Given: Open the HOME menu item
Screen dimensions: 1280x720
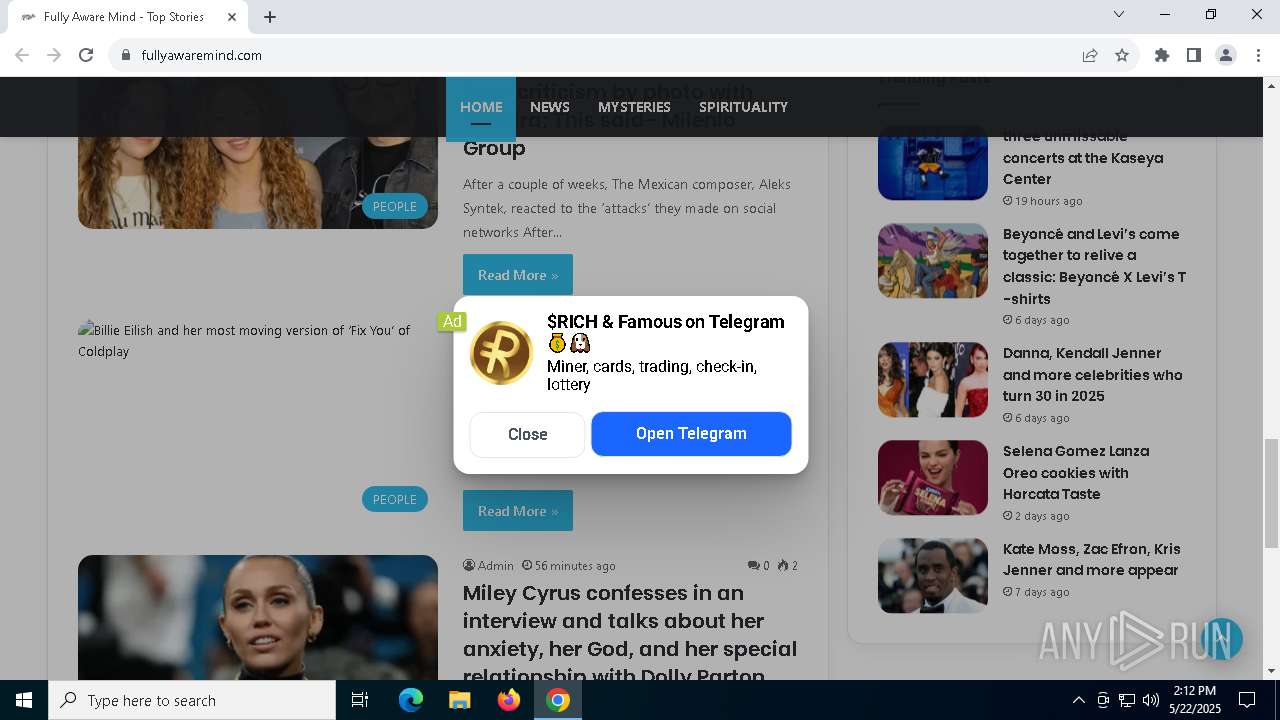Looking at the screenshot, I should point(481,107).
